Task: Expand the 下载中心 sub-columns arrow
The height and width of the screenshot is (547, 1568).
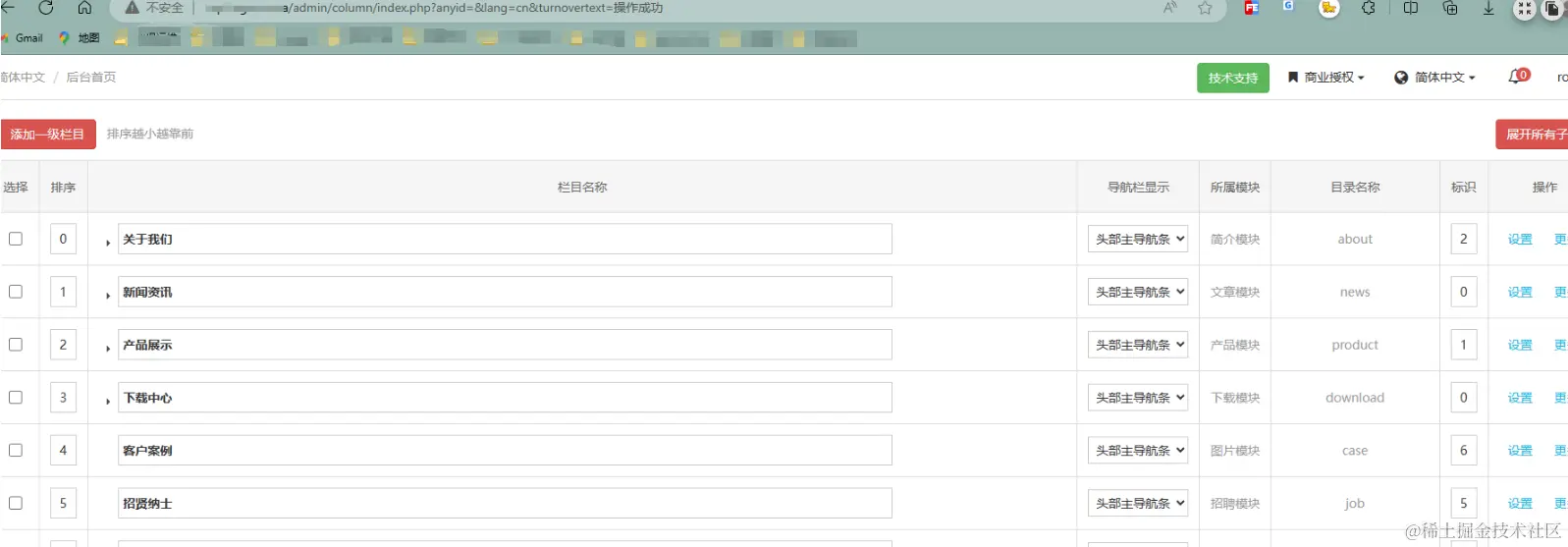Action: tap(108, 401)
